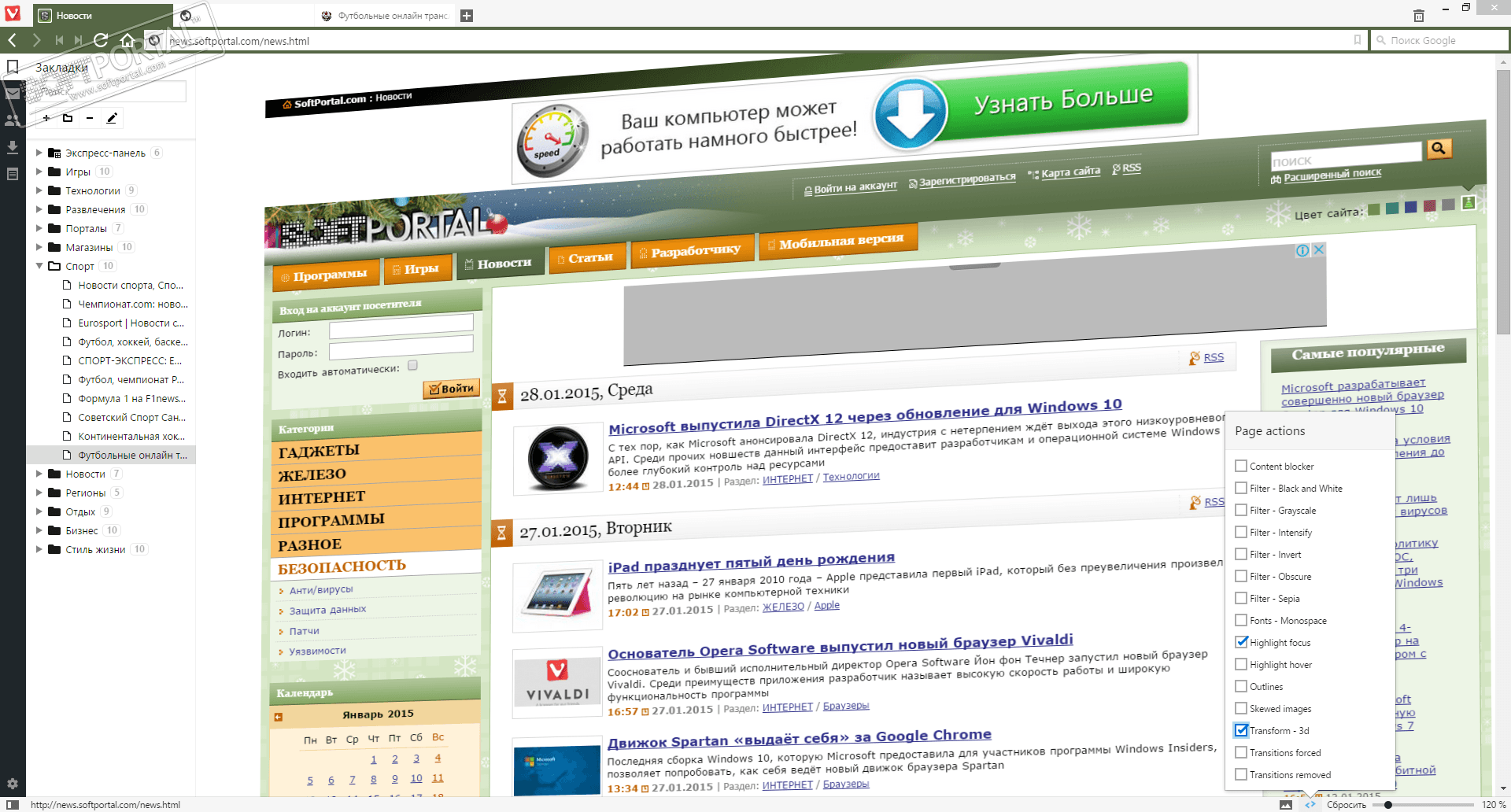Screen dimensions: 1511x812
Task: Expand the Новости bookmark folder
Action: [x=39, y=474]
